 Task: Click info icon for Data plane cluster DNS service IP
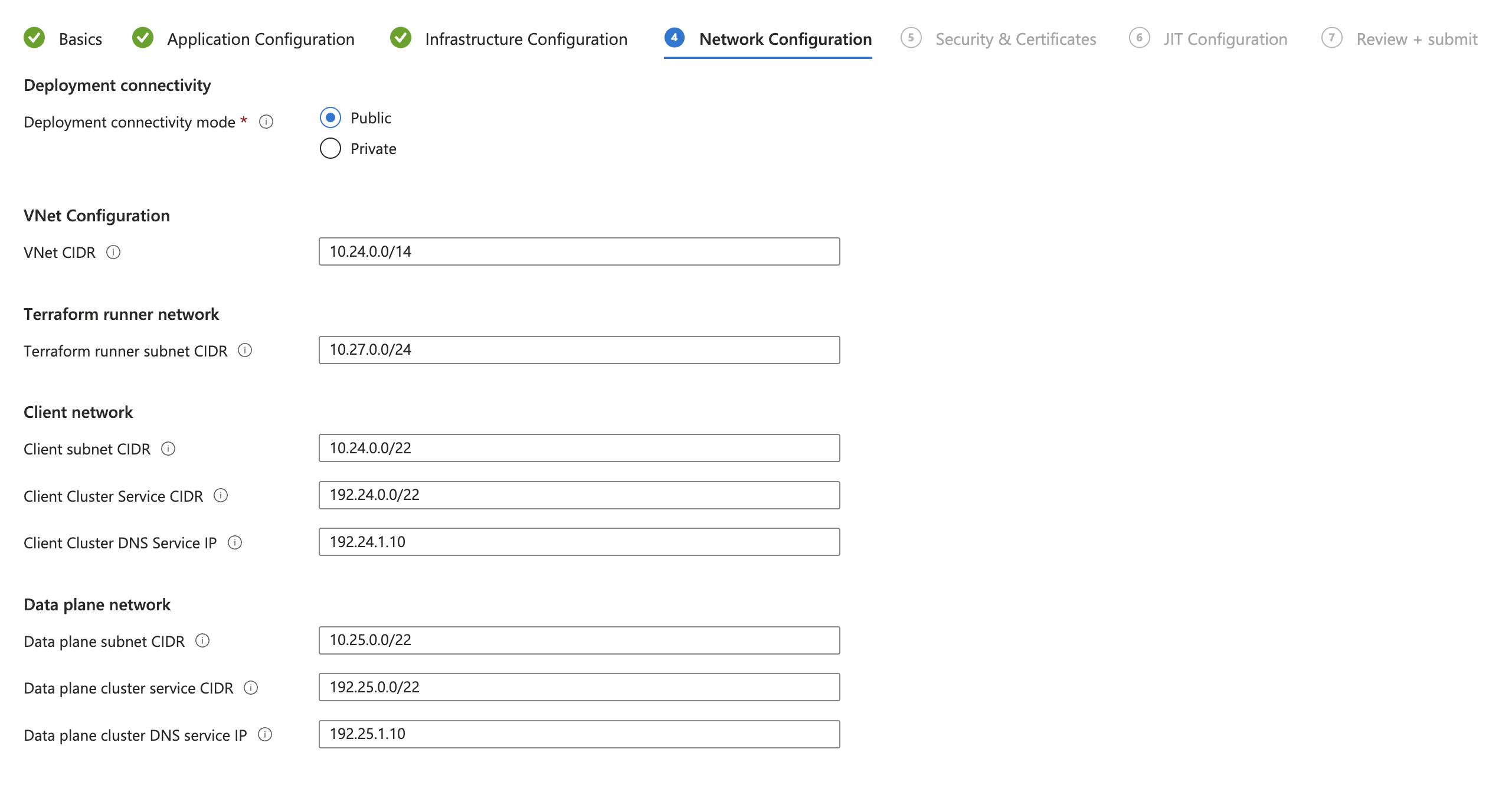(265, 735)
